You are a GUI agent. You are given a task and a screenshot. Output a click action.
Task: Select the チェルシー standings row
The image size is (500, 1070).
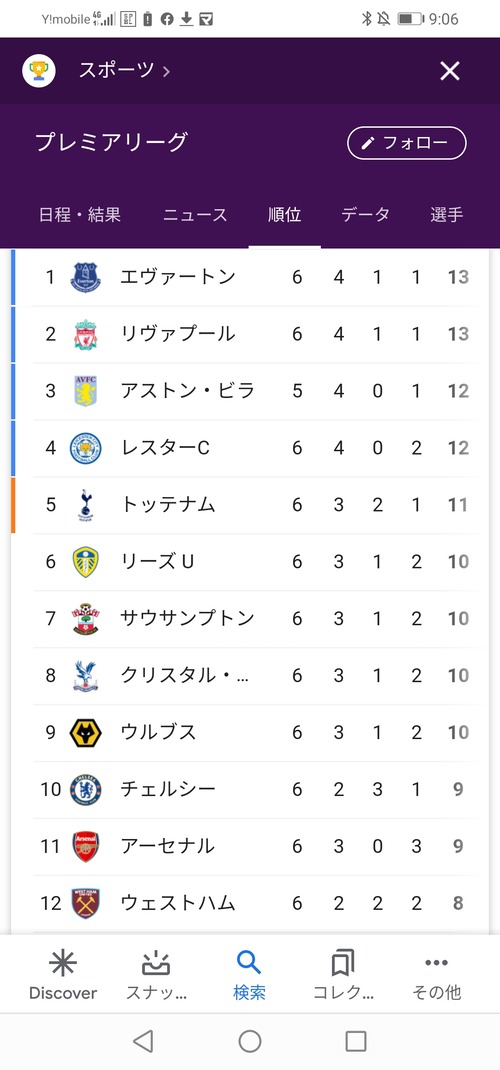click(x=250, y=790)
